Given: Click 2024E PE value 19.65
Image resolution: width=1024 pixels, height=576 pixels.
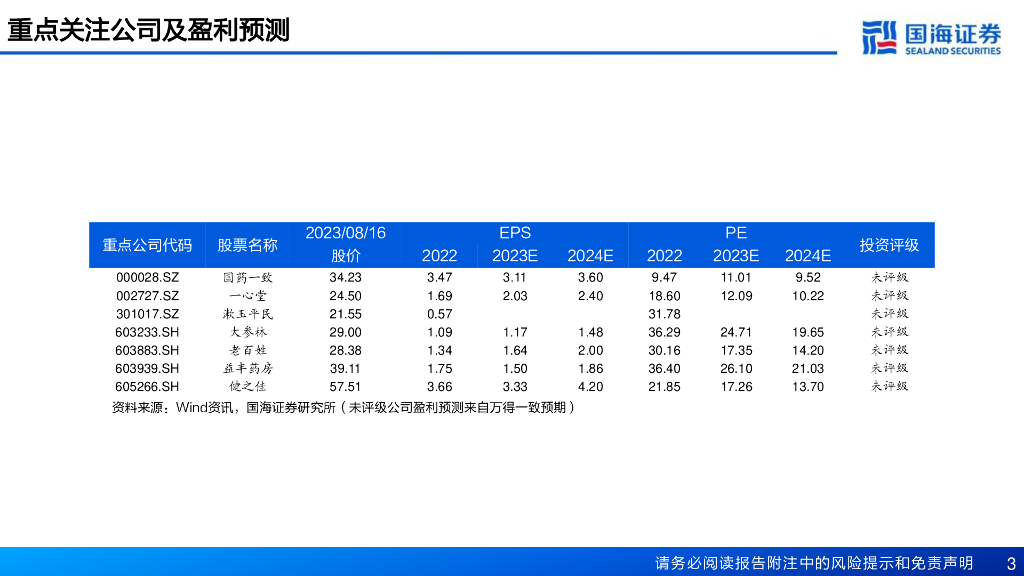Looking at the screenshot, I should coord(808,332).
